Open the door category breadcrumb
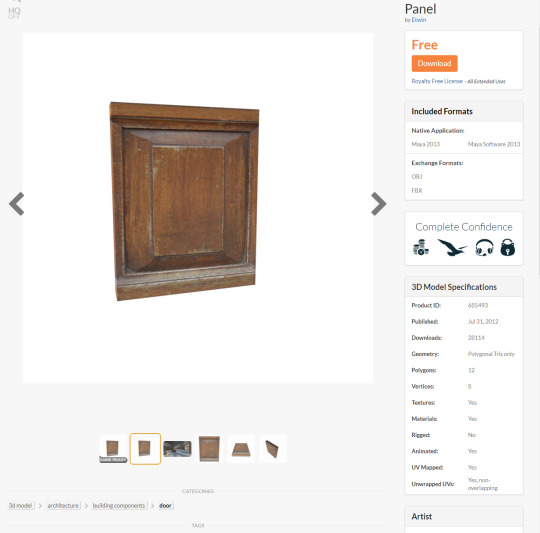 point(166,505)
